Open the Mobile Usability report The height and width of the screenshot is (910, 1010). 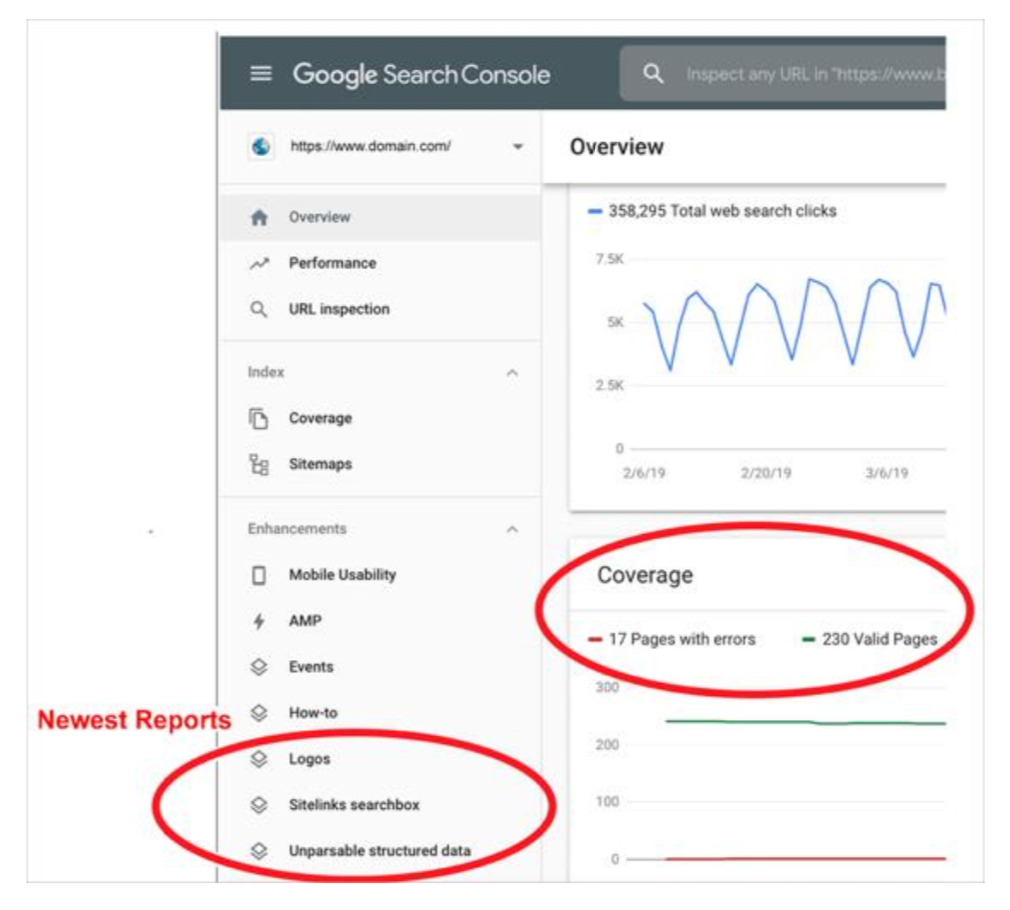[381, 575]
